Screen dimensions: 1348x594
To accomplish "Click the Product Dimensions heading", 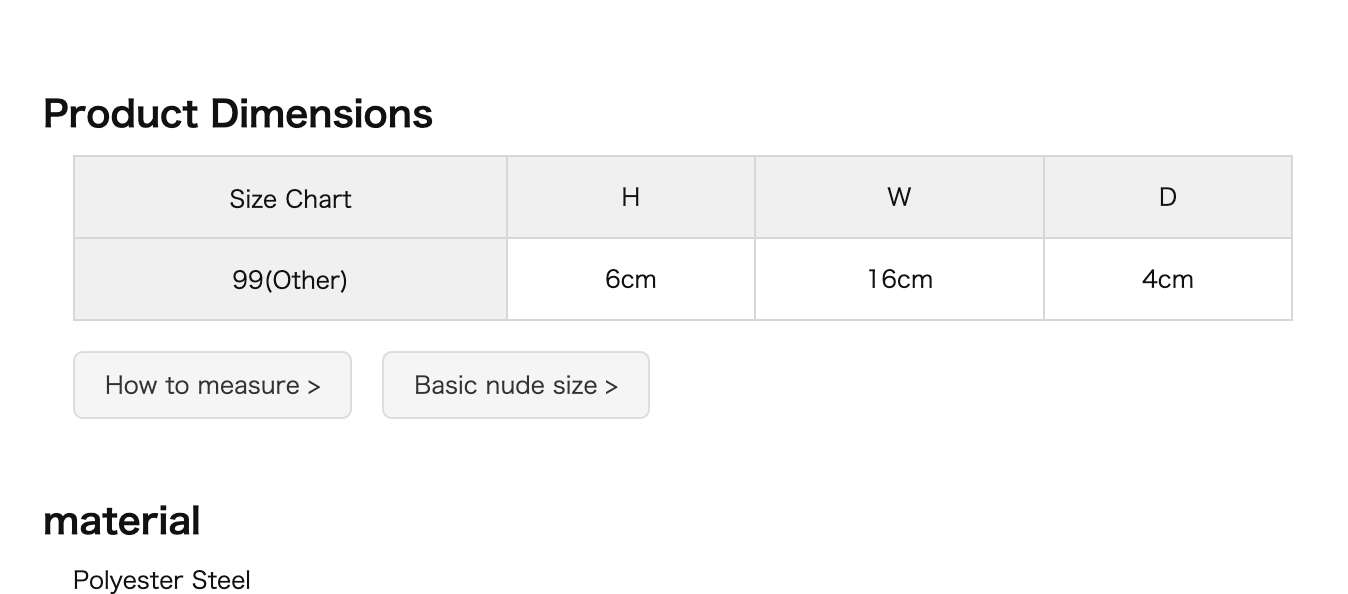I will tap(238, 114).
